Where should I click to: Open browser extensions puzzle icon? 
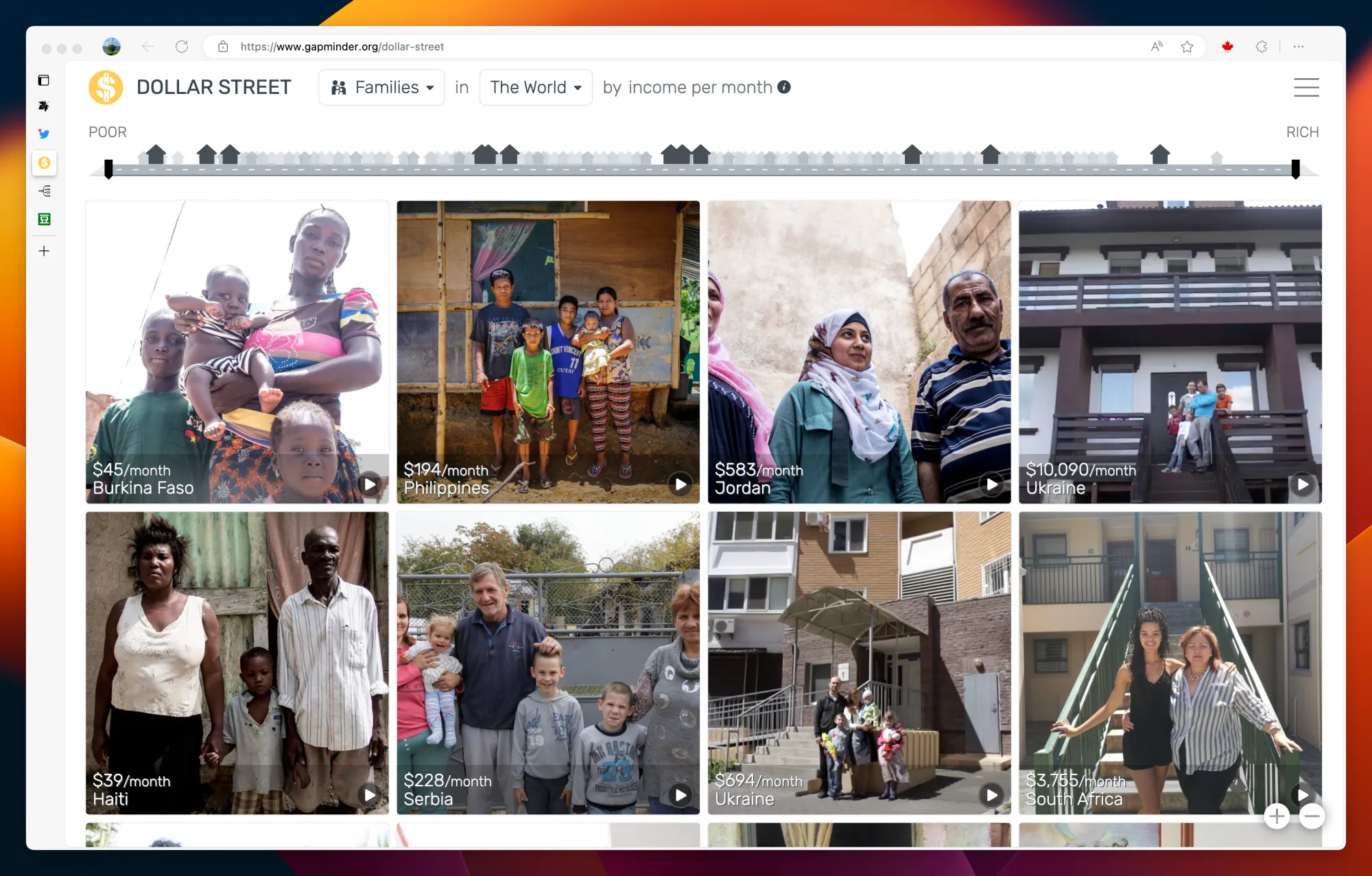click(1261, 47)
